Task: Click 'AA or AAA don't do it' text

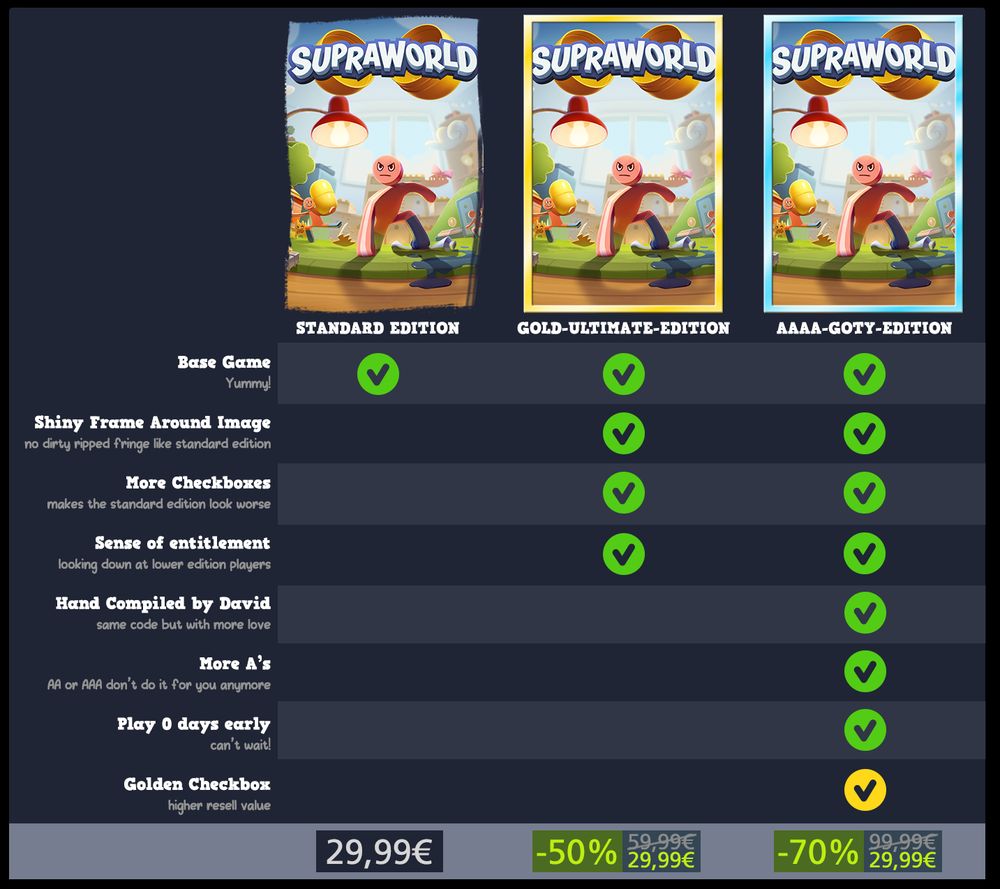Action: (x=159, y=685)
